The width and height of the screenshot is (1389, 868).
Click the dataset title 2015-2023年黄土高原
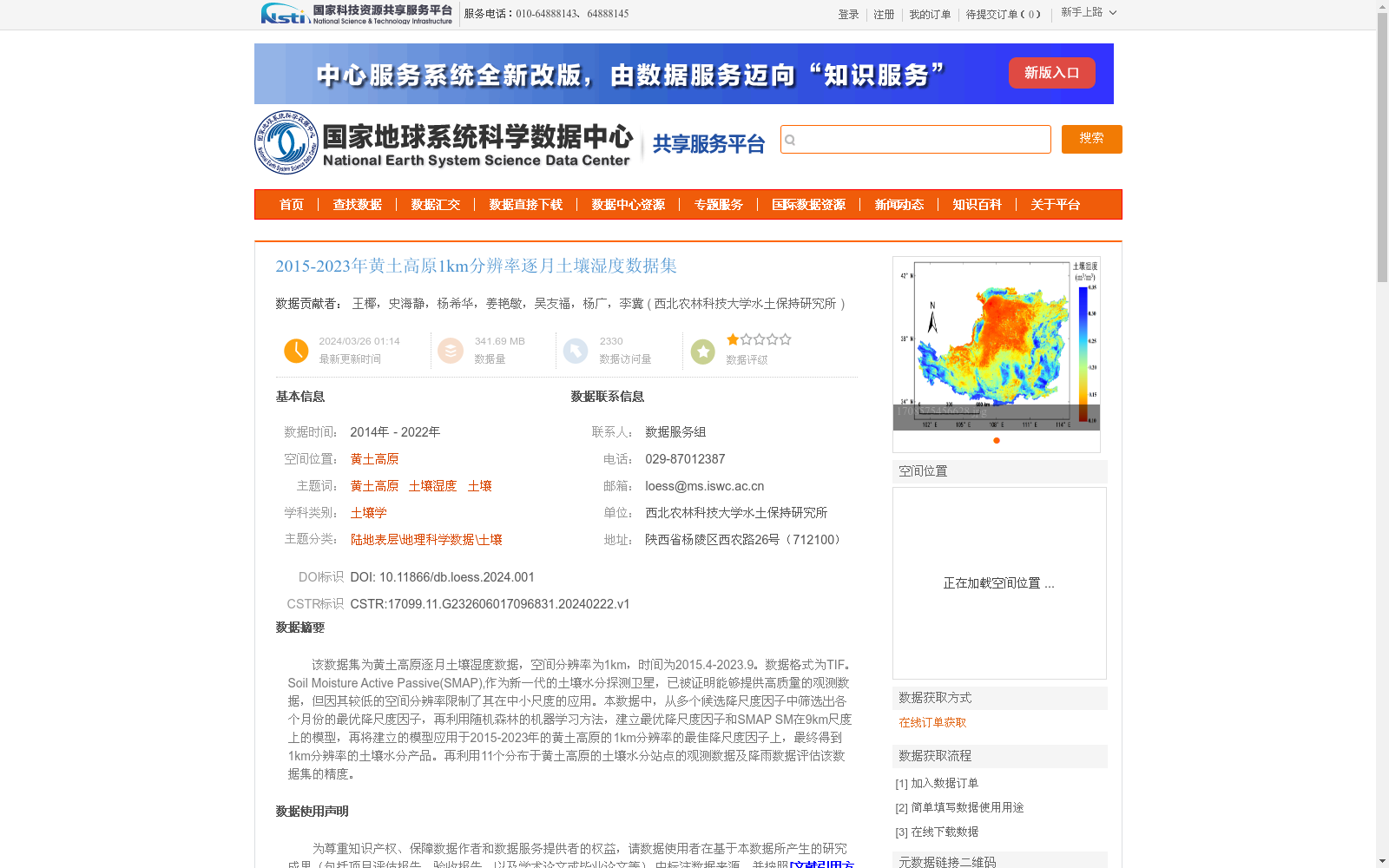(476, 266)
